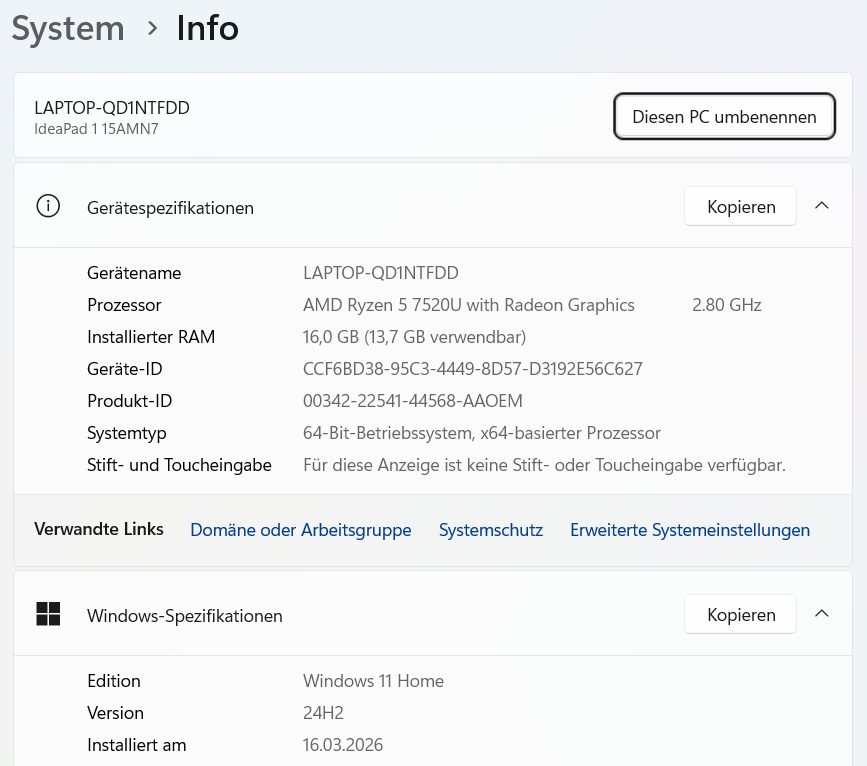Collapse the Windows-Spezifikationen section chevron
This screenshot has width=867, height=766.
822,613
